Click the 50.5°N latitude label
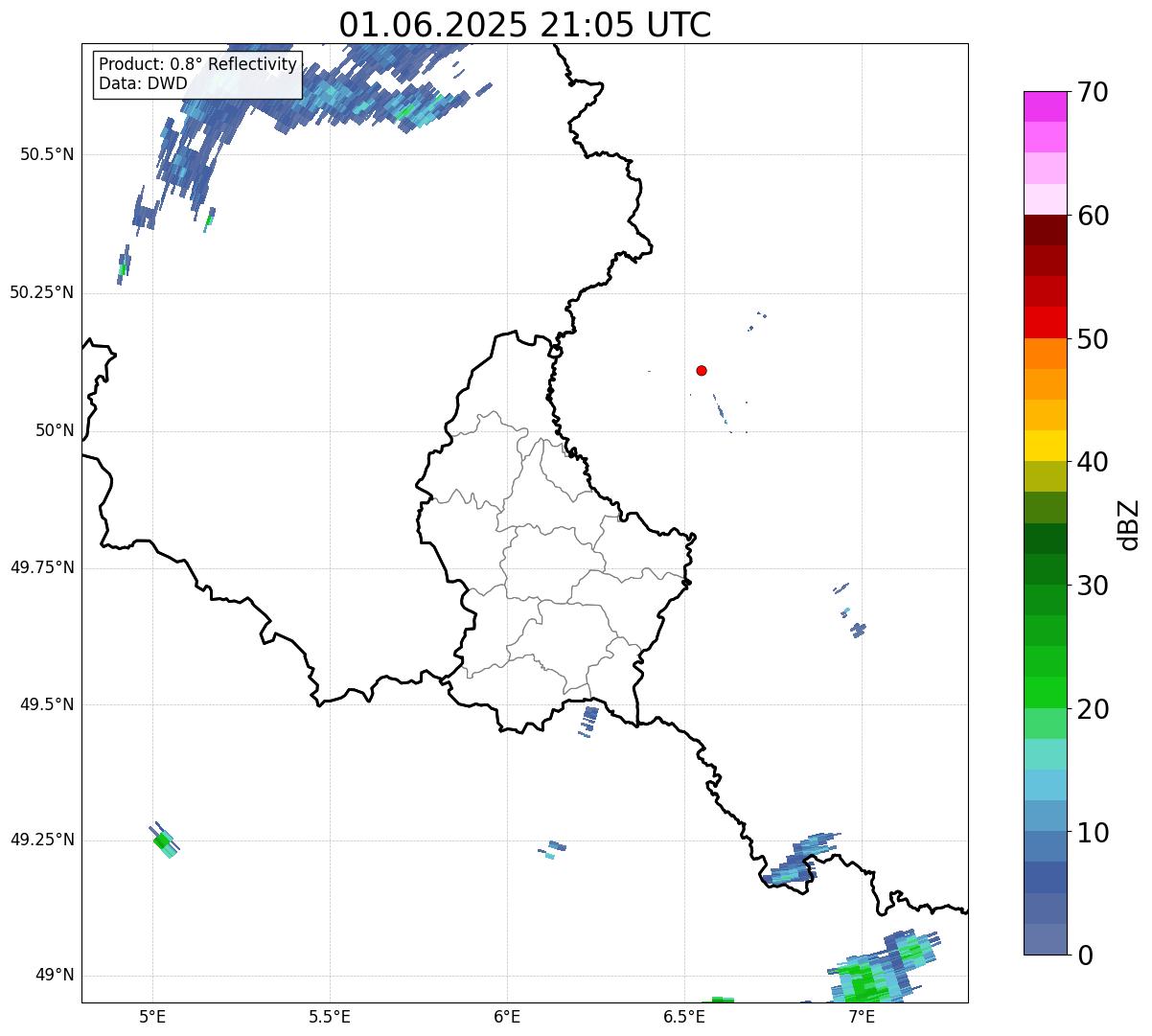The width and height of the screenshot is (1152, 1036). point(48,154)
